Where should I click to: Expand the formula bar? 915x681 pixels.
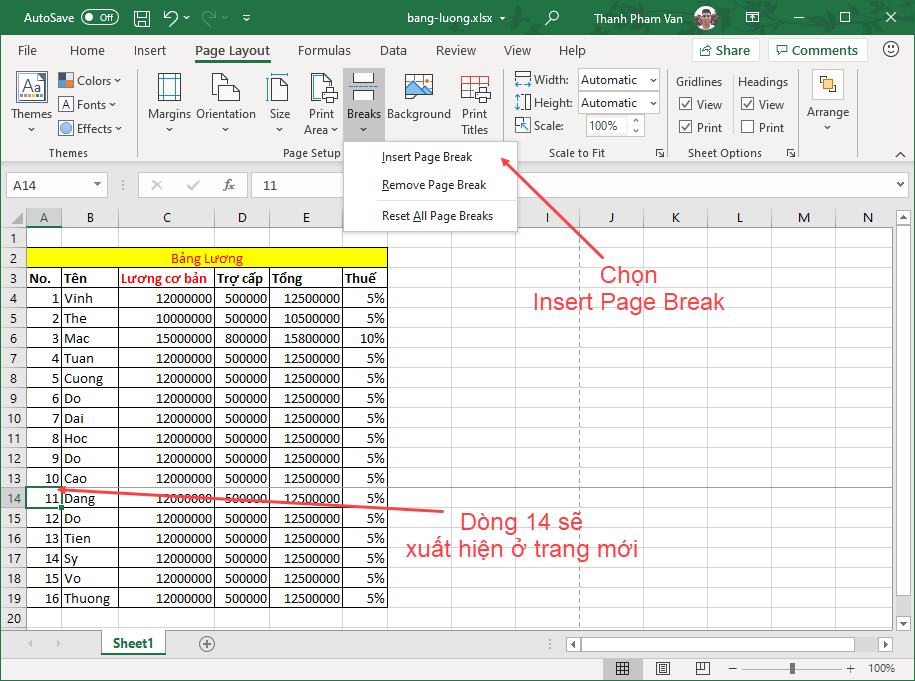900,184
